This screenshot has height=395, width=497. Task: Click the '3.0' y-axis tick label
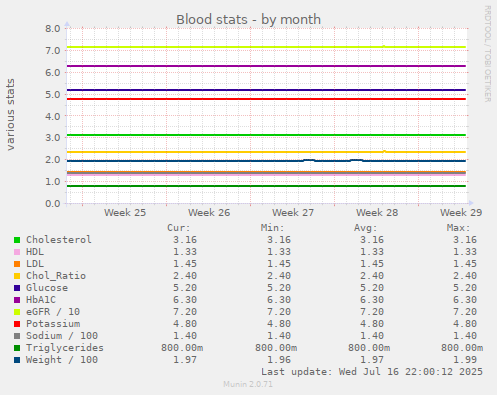coord(53,138)
